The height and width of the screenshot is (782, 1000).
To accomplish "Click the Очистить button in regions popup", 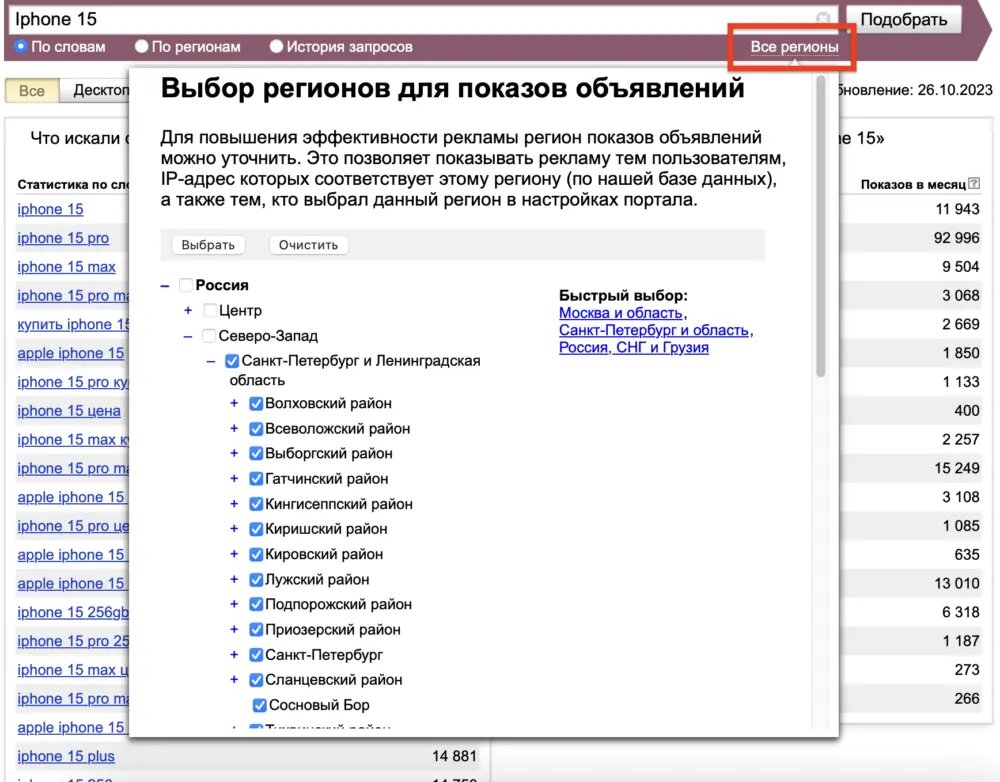I will click(x=308, y=245).
